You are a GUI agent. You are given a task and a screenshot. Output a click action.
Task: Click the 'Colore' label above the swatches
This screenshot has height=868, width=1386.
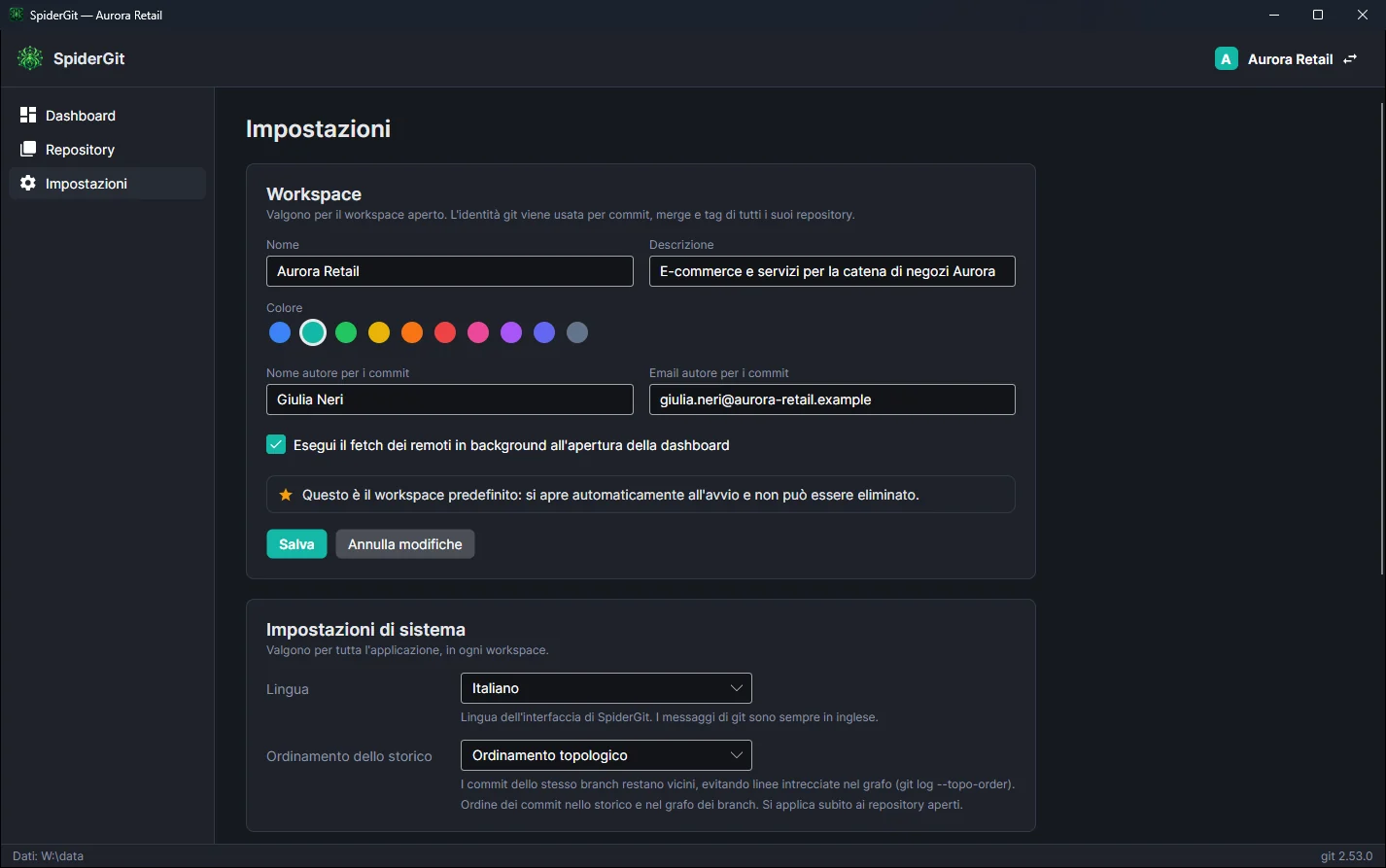tap(284, 308)
